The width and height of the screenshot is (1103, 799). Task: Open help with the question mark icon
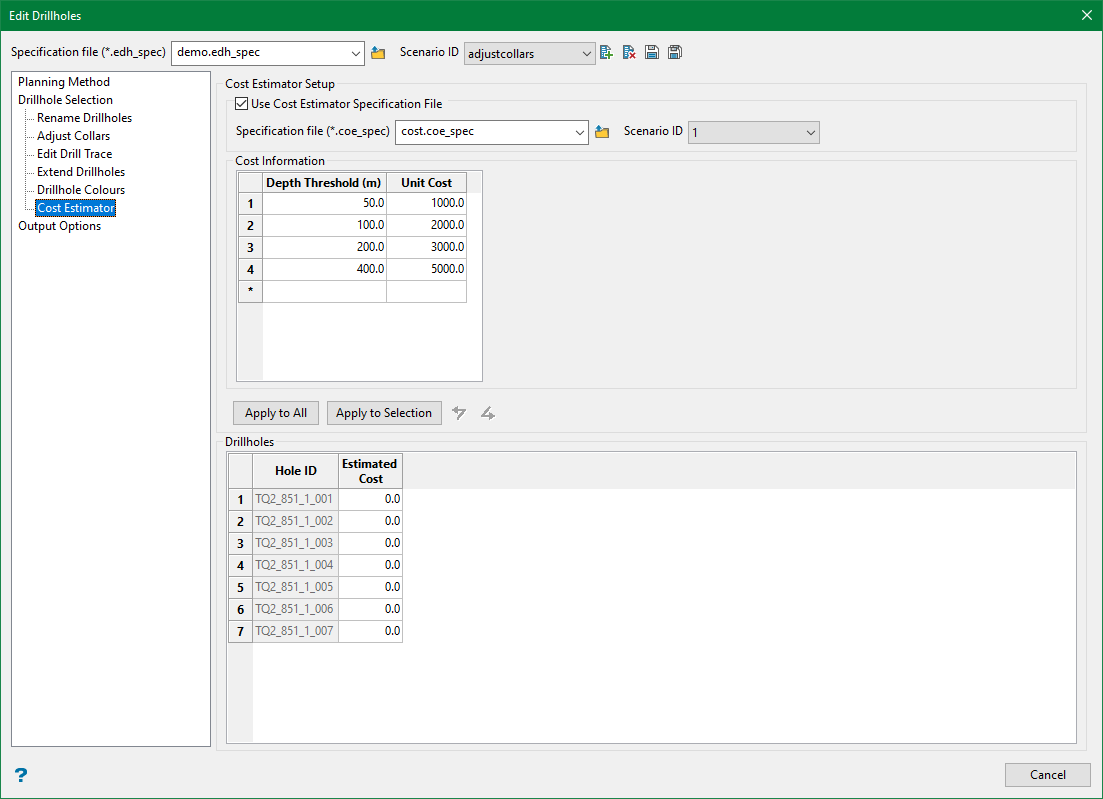point(21,775)
